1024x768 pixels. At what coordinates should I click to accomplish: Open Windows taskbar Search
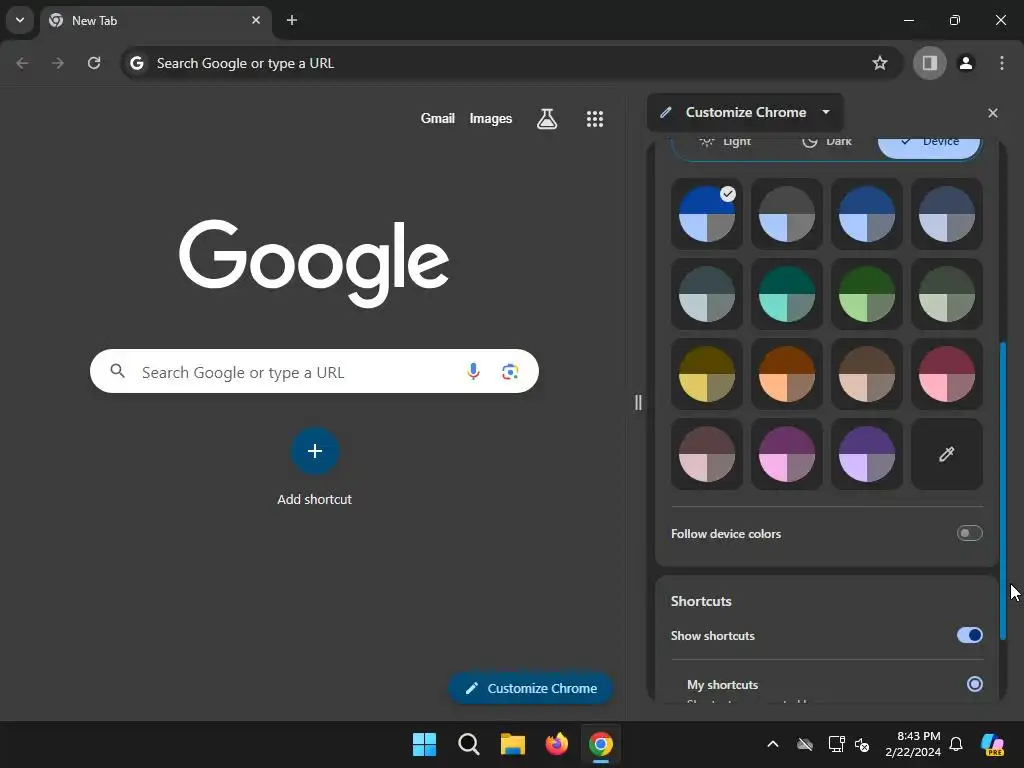[x=468, y=744]
